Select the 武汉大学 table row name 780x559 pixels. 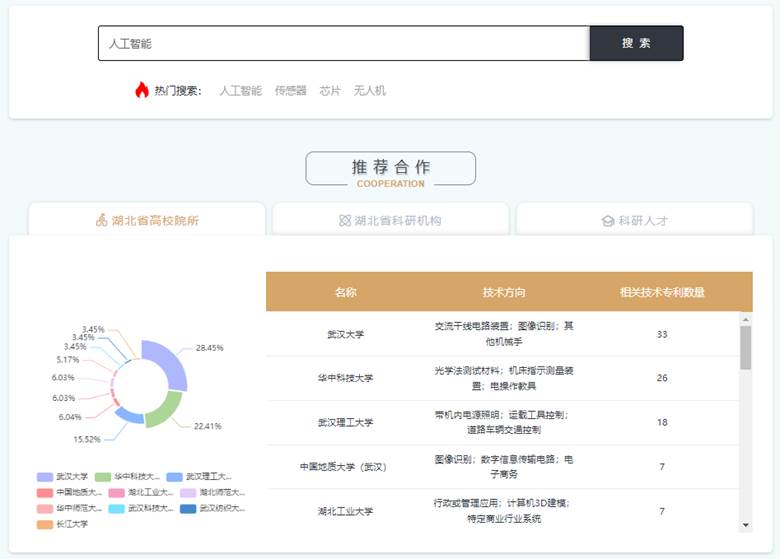pyautogui.click(x=345, y=334)
